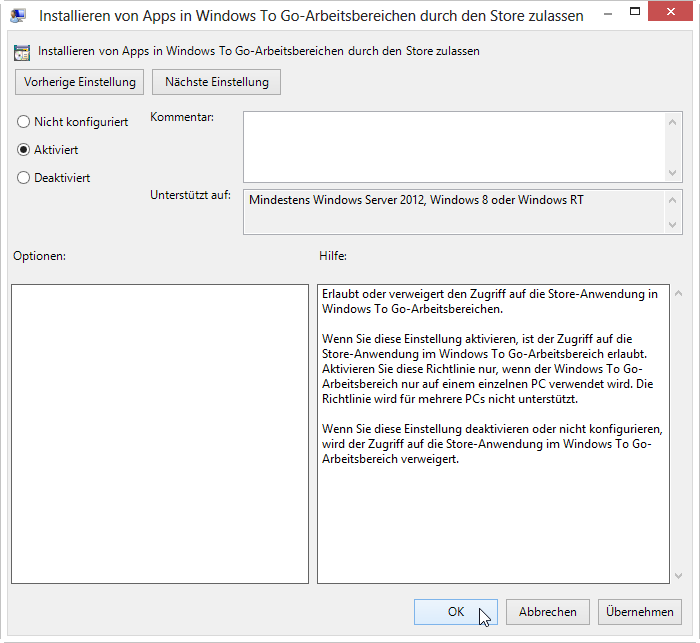Open the Nächste Einstellung policy
Image resolution: width=700 pixels, height=643 pixels.
tap(216, 82)
